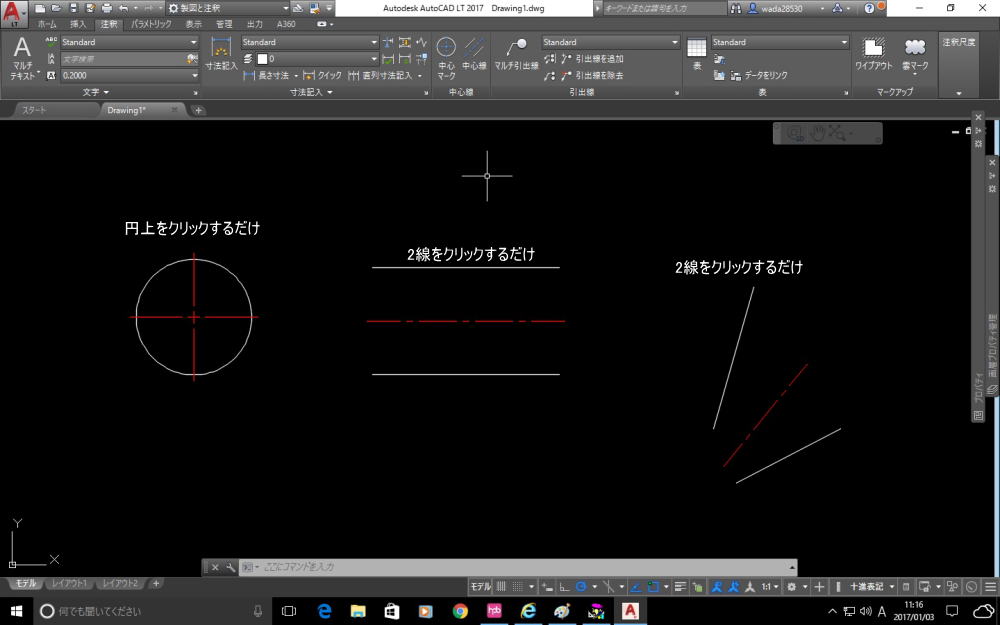Image resolution: width=1000 pixels, height=625 pixels.
Task: Switch to レイアウト1 layout tab
Action: 69,584
